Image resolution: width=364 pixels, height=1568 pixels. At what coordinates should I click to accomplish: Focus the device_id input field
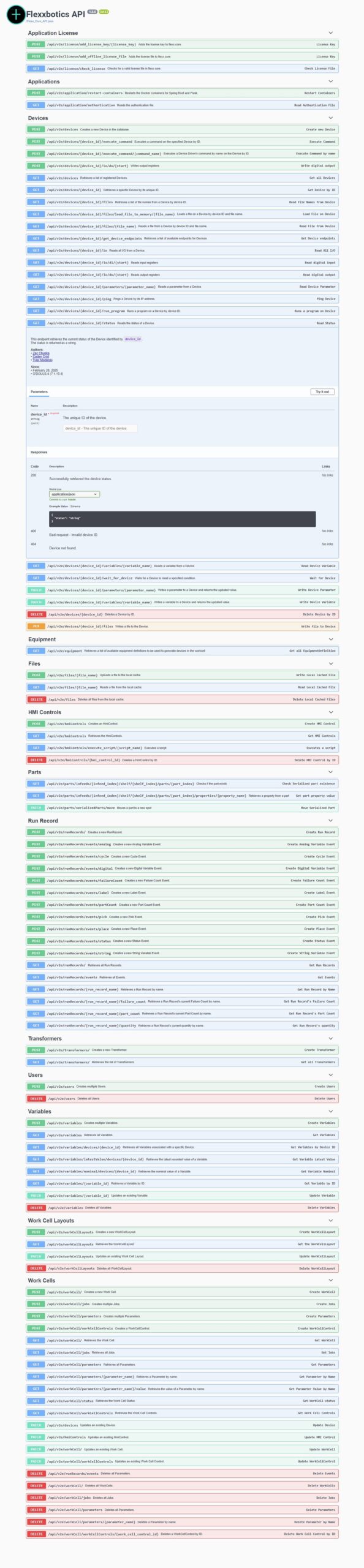click(x=100, y=428)
